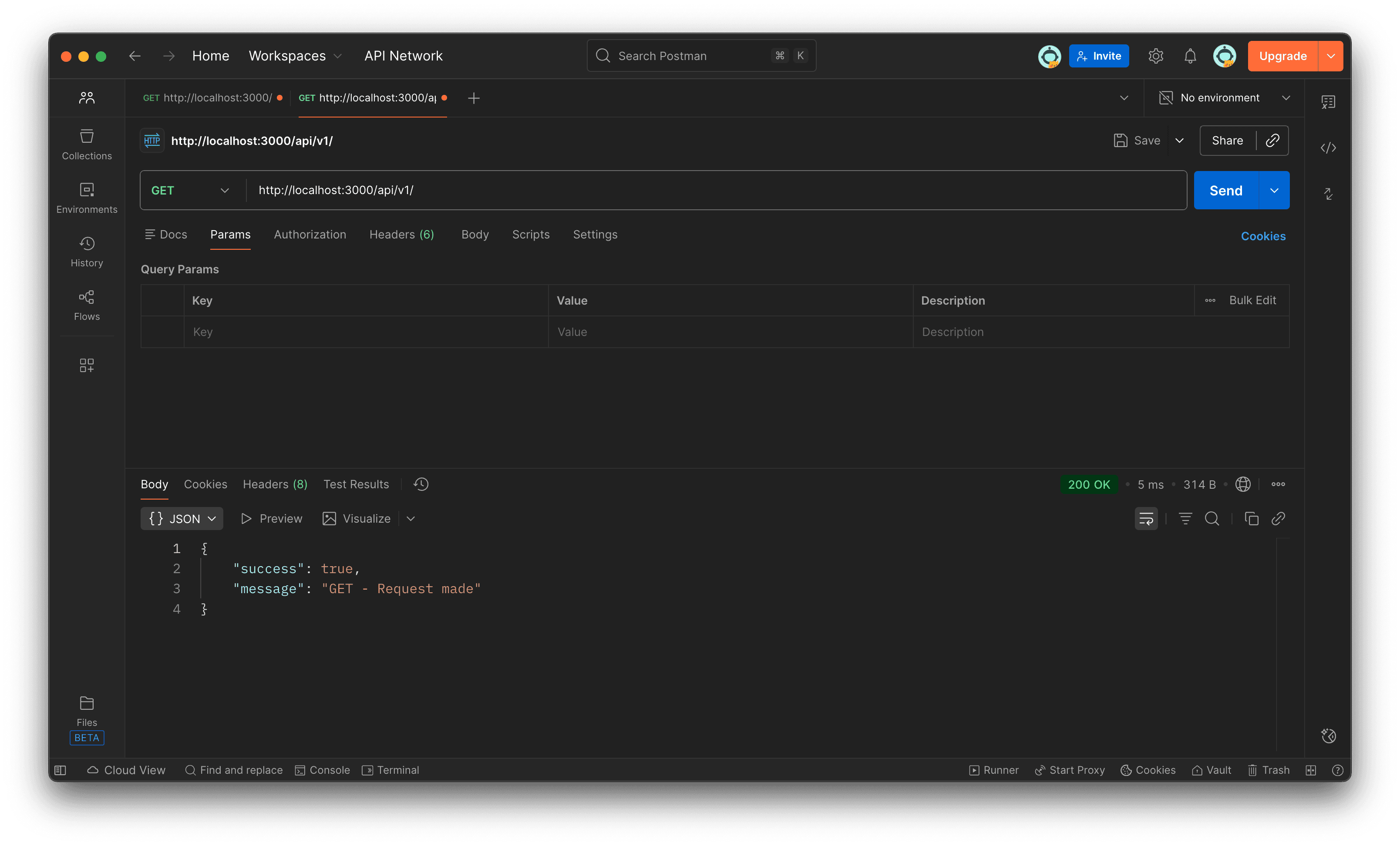The image size is (1400, 846).
Task: Search within the response body
Action: coord(1212,518)
